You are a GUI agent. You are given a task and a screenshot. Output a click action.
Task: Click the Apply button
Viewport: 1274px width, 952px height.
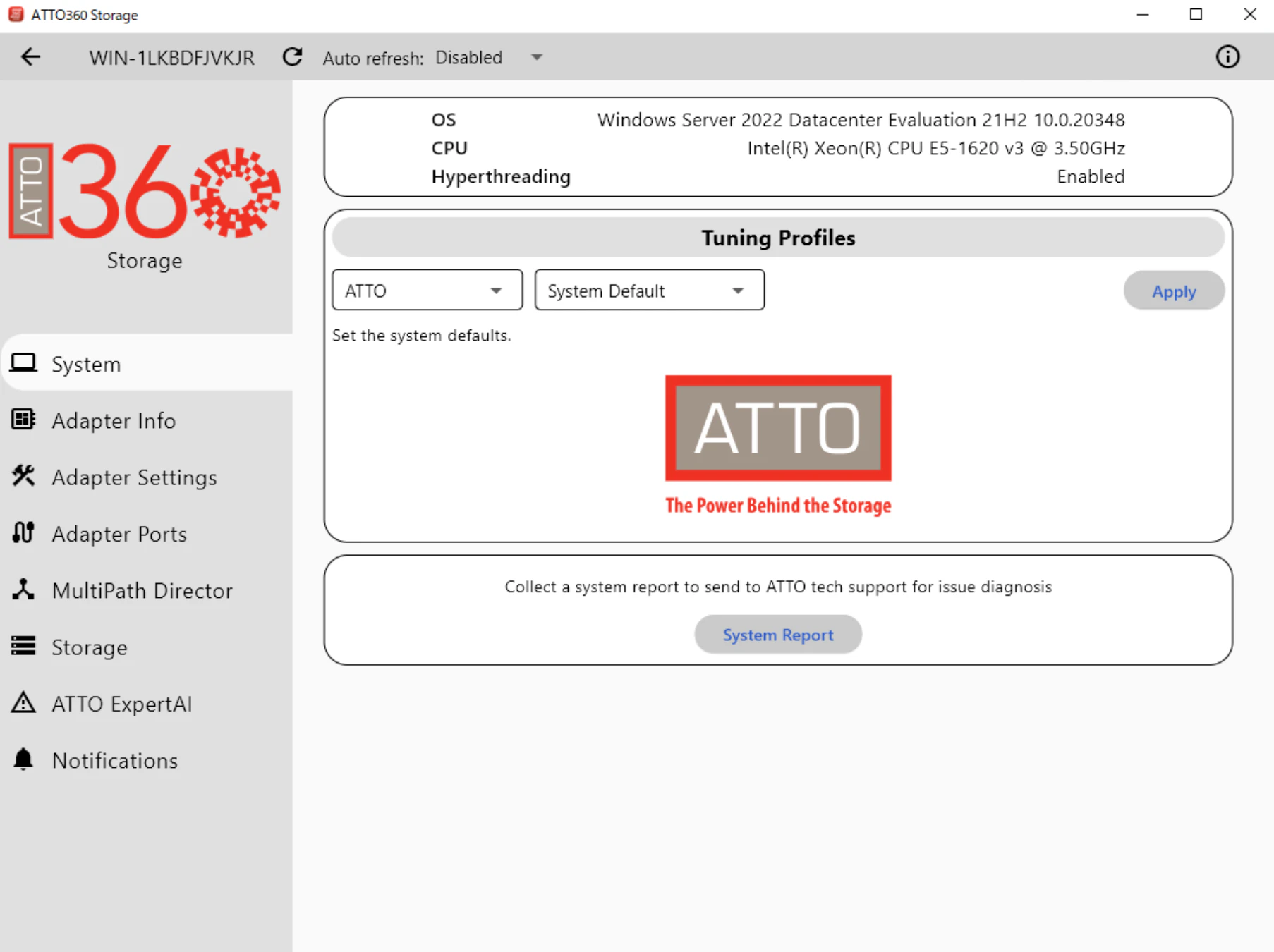tap(1174, 291)
